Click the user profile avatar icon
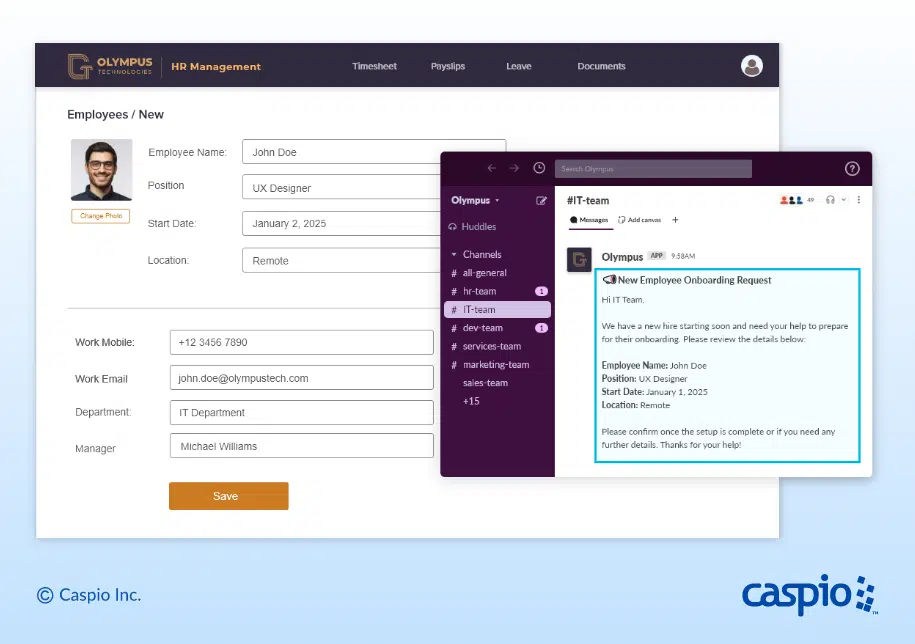 point(752,66)
